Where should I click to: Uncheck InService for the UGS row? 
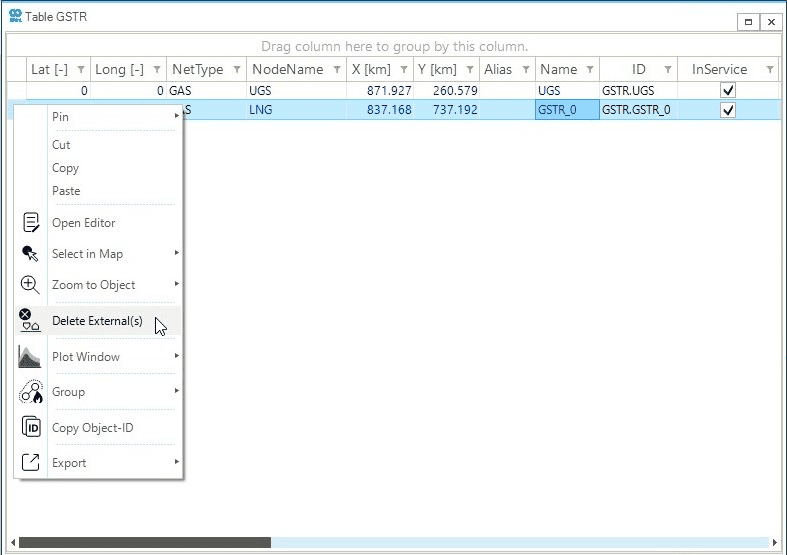point(728,90)
